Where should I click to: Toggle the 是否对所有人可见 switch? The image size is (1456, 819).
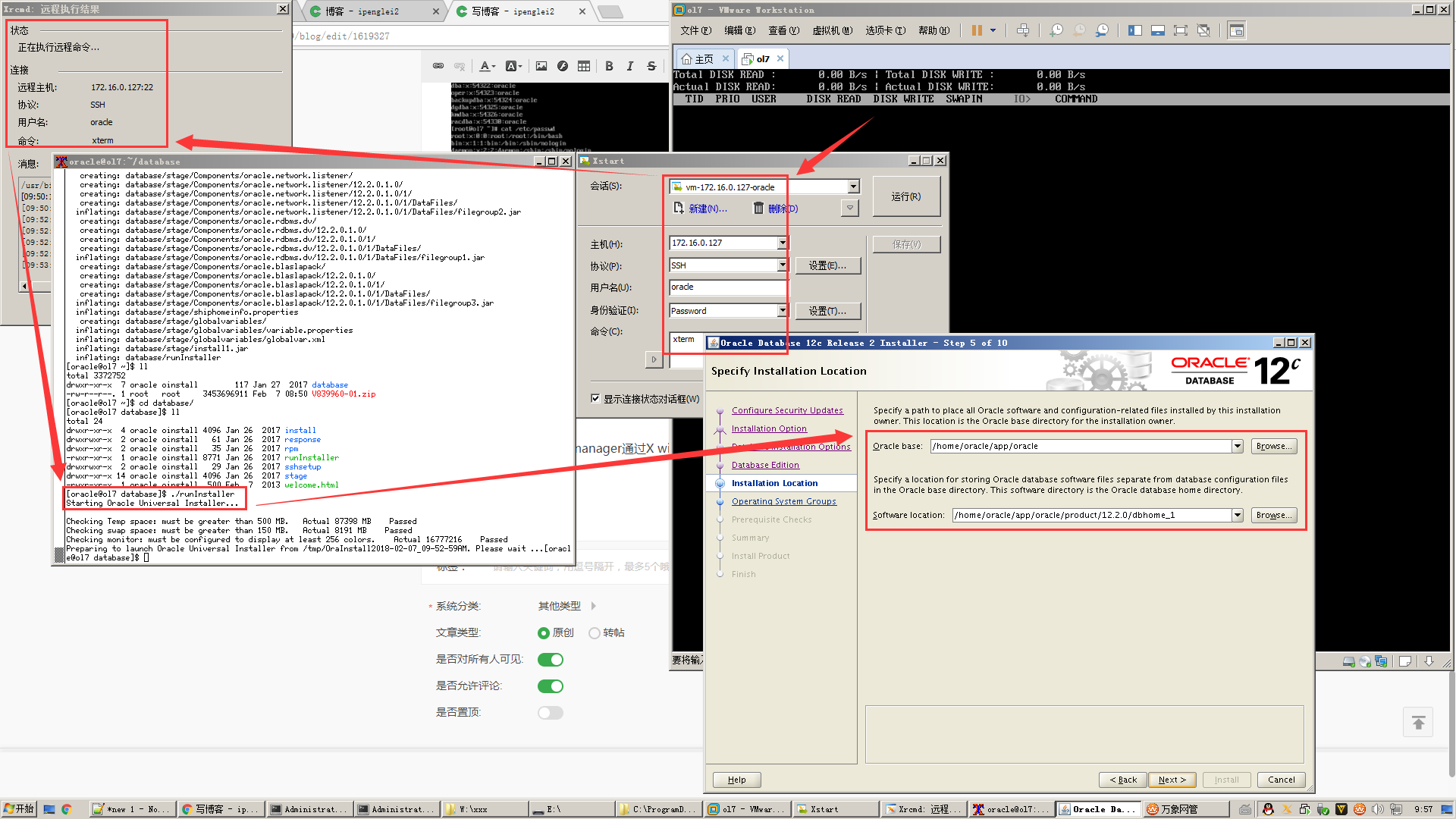point(551,660)
